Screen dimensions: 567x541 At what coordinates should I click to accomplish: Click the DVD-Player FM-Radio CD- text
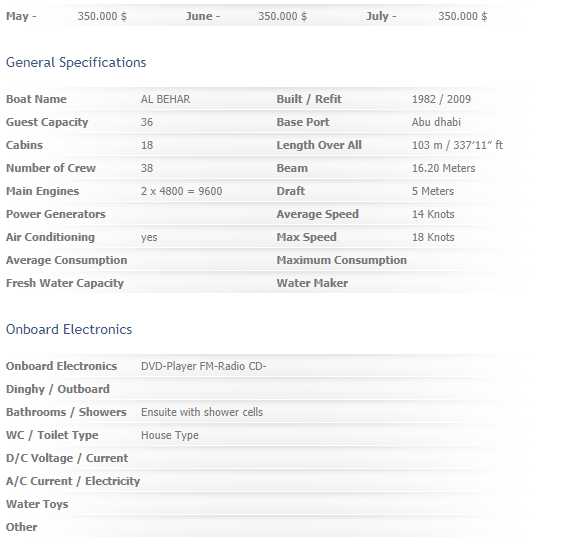[204, 366]
